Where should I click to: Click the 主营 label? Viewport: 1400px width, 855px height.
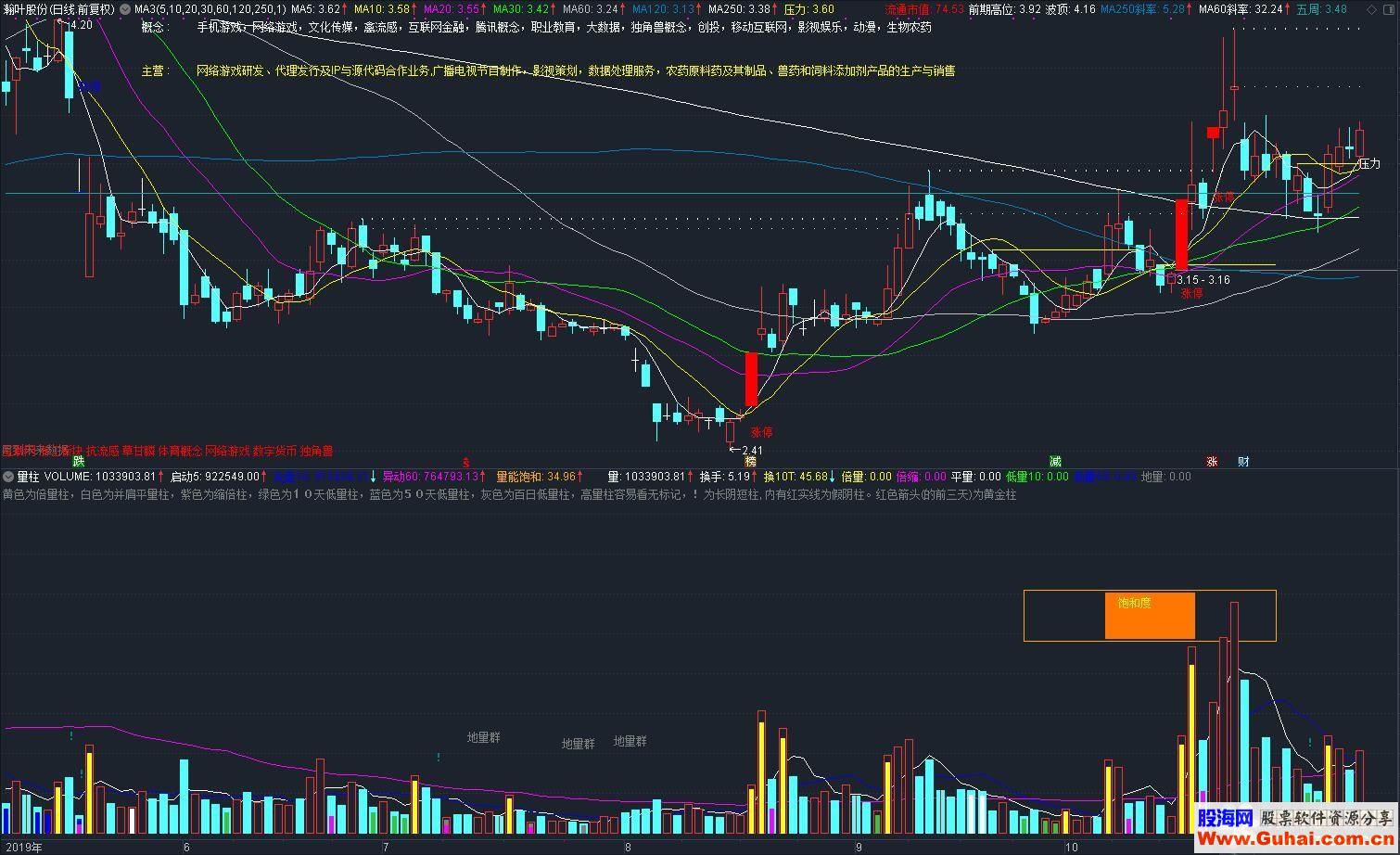[x=154, y=70]
